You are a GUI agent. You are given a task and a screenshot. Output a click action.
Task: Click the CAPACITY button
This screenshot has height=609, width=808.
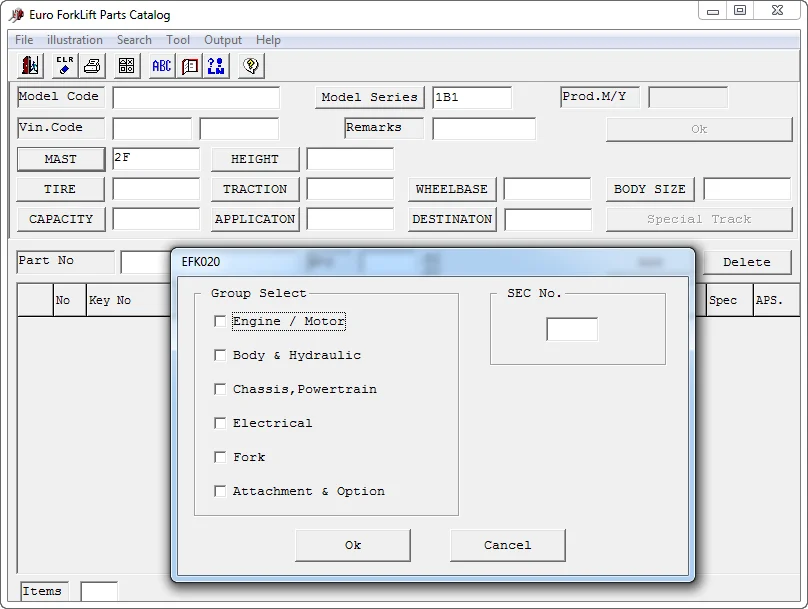61,219
